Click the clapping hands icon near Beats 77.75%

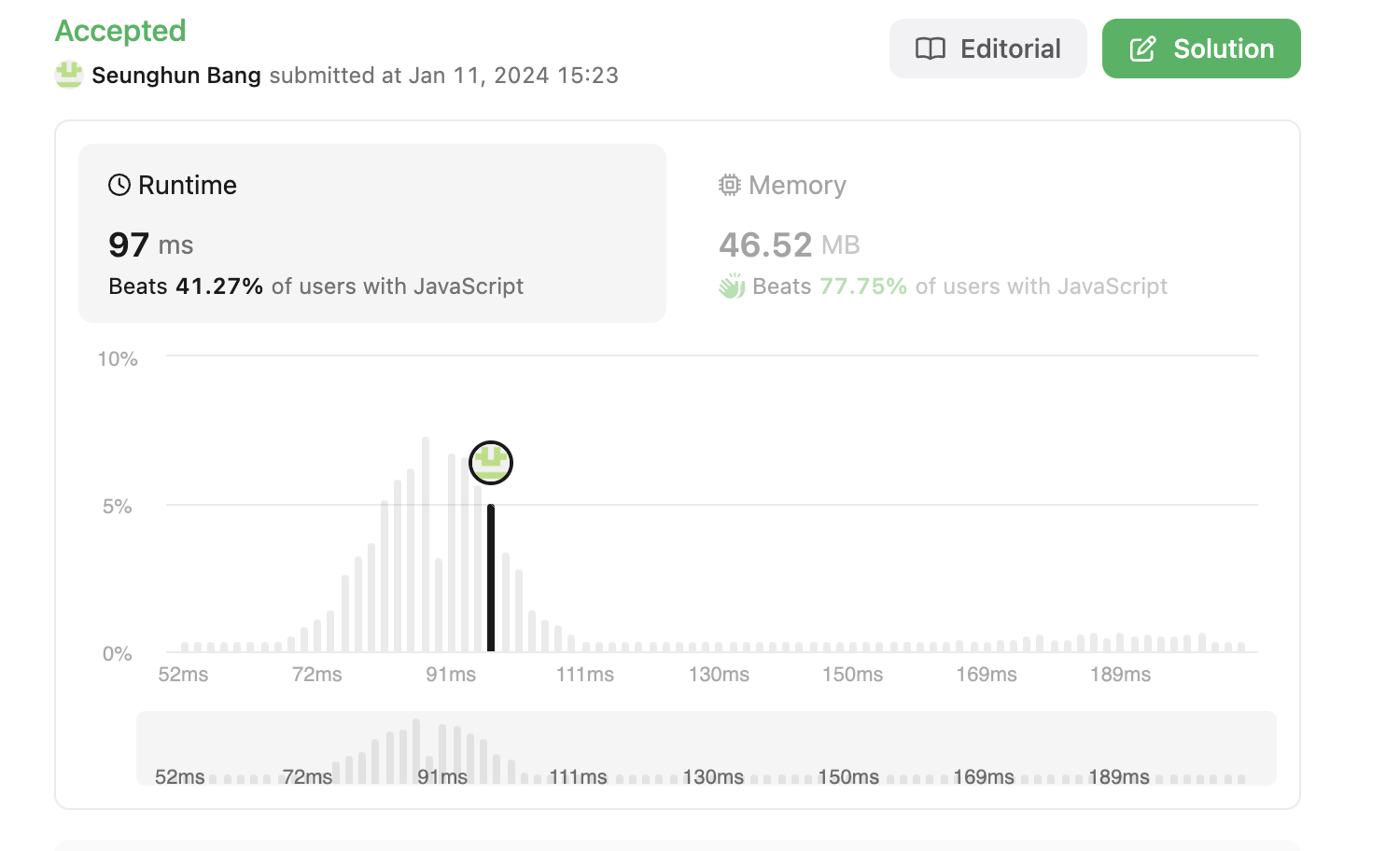(732, 286)
